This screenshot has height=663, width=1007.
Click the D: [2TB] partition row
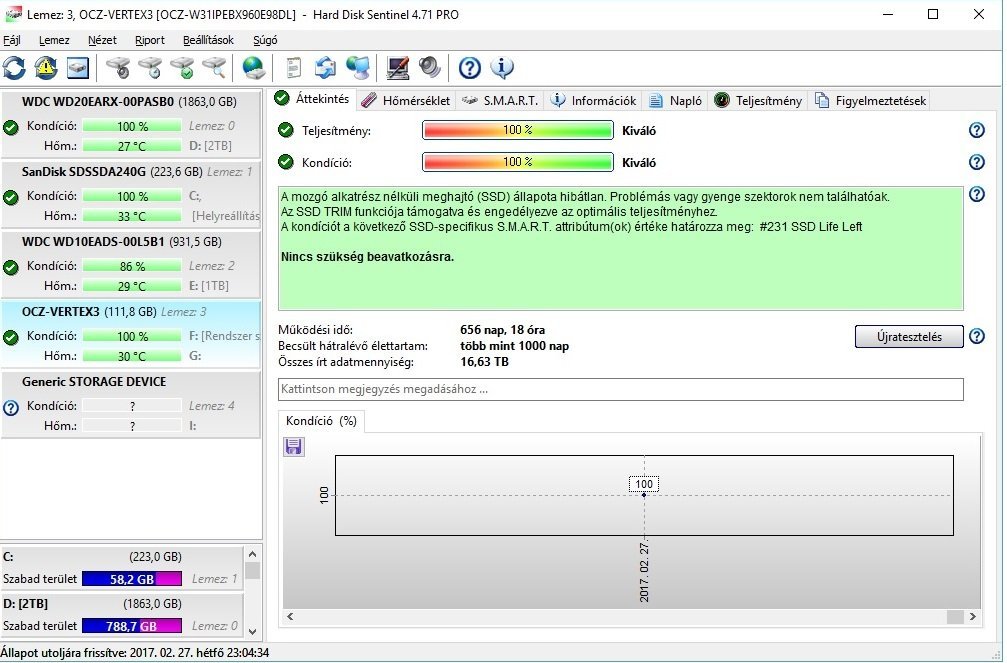122,615
